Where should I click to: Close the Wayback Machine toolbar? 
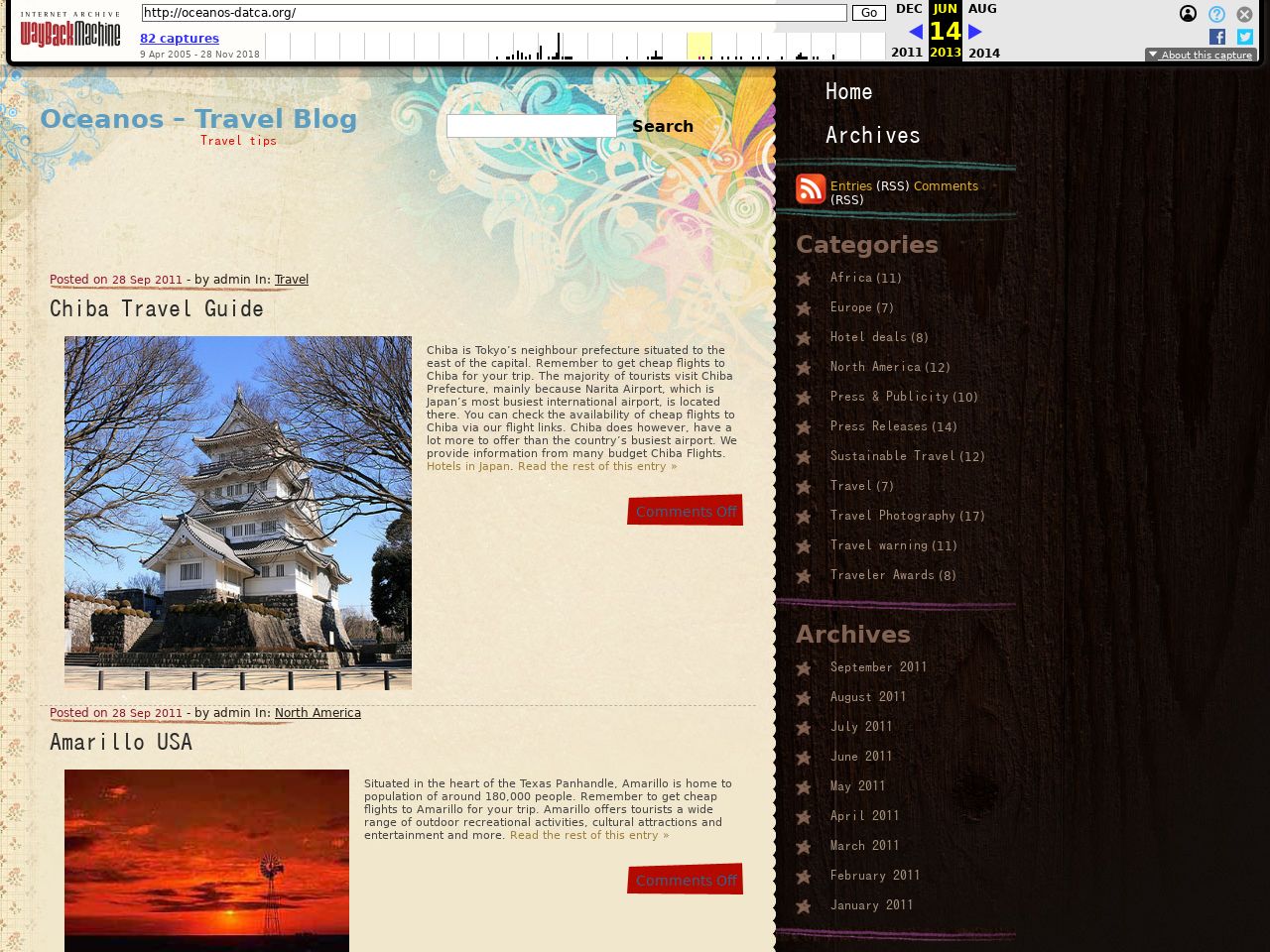(1244, 14)
